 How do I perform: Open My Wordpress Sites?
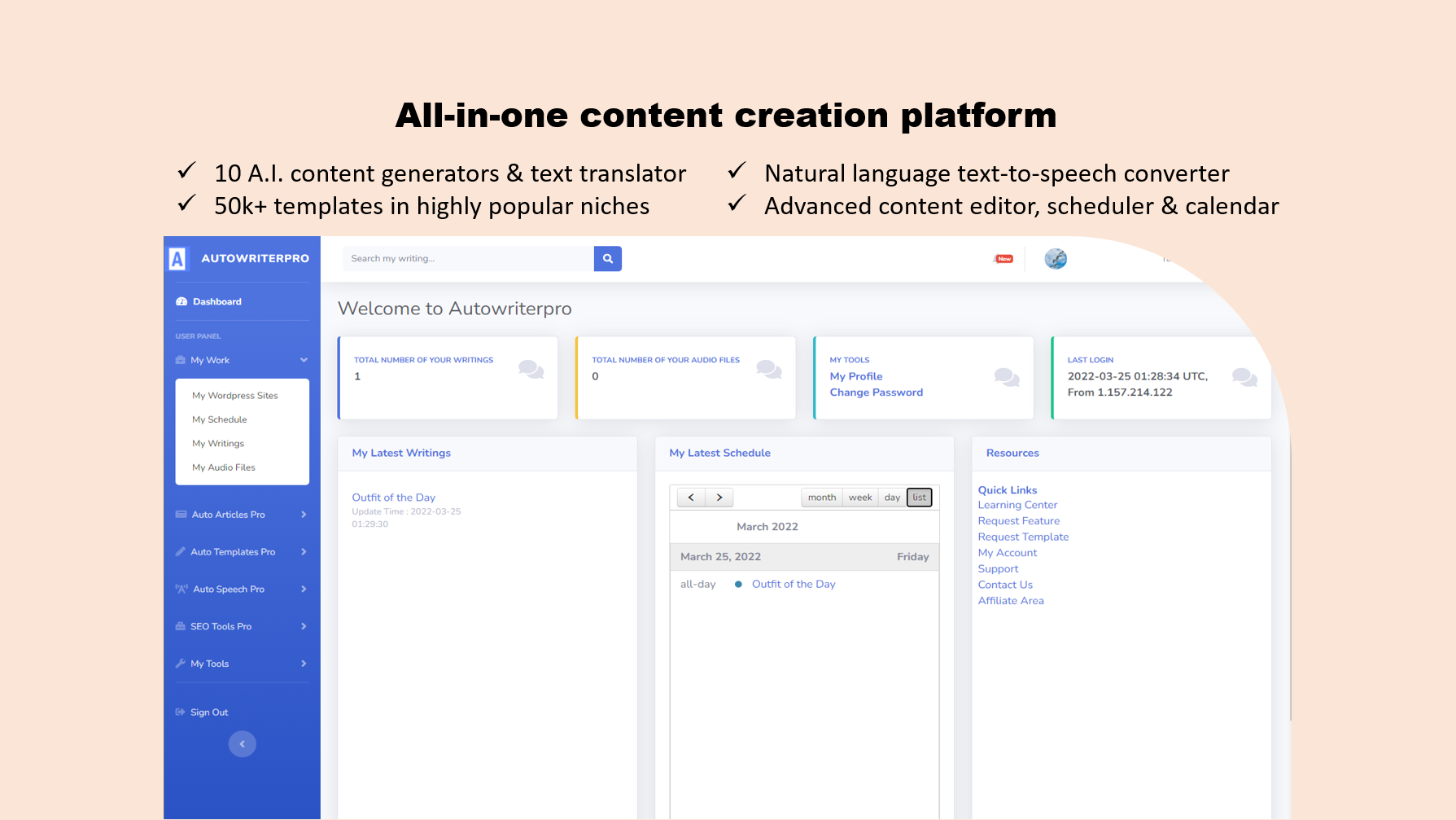[235, 396]
